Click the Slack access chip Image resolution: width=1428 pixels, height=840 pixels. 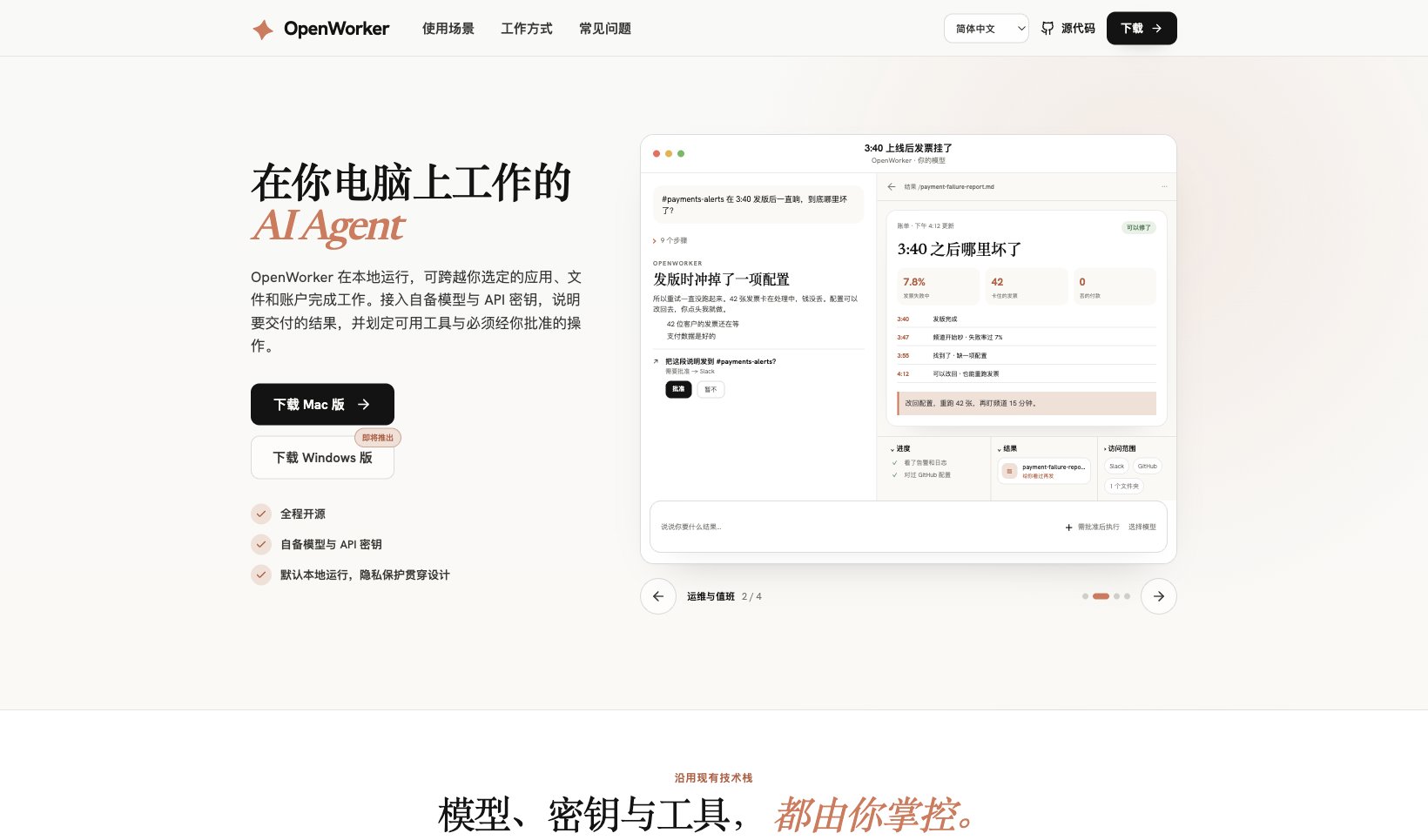coord(1116,467)
